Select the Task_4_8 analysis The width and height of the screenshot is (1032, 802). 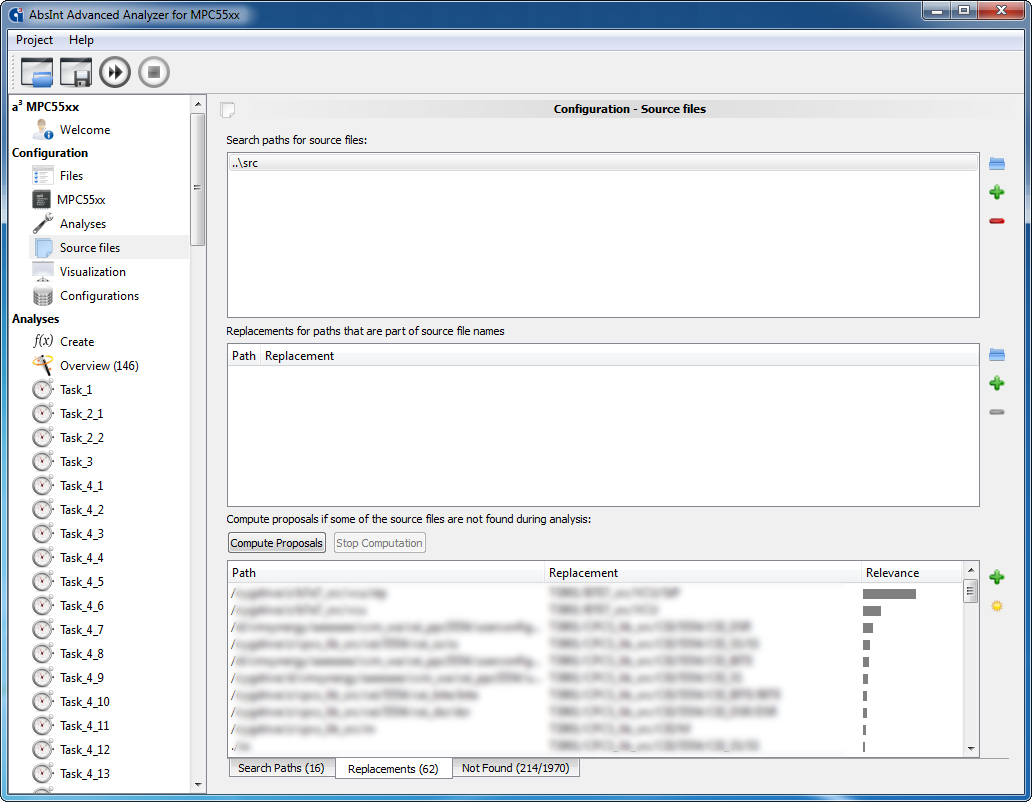[x=82, y=654]
